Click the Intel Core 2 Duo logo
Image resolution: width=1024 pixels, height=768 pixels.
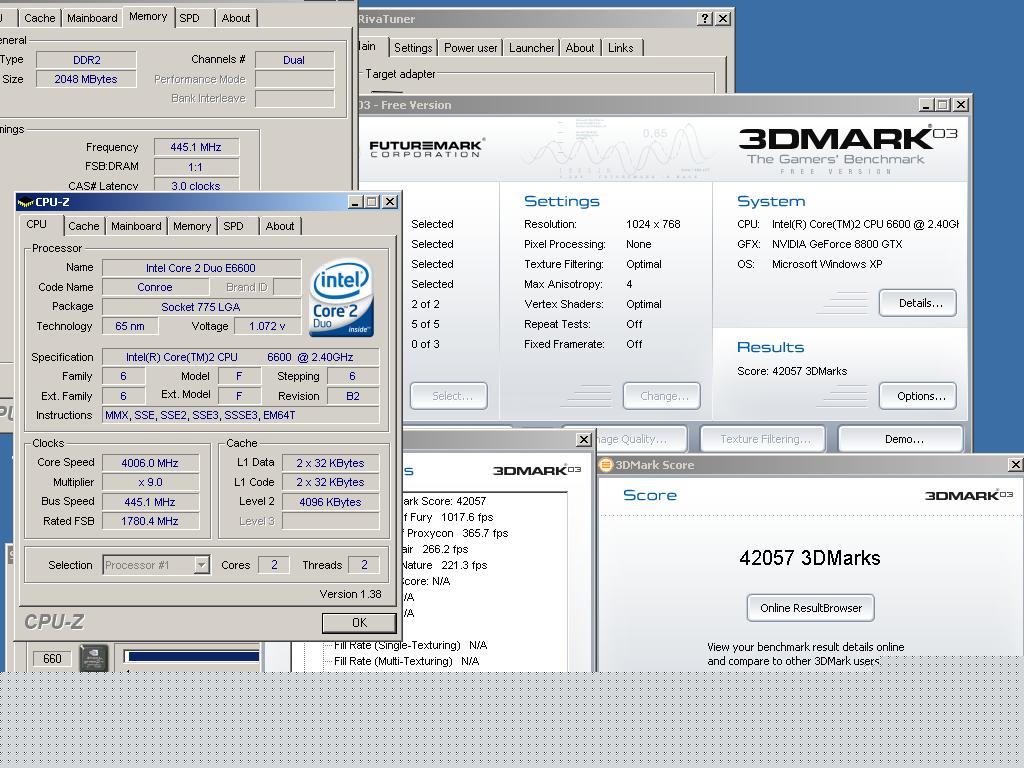tap(341, 298)
